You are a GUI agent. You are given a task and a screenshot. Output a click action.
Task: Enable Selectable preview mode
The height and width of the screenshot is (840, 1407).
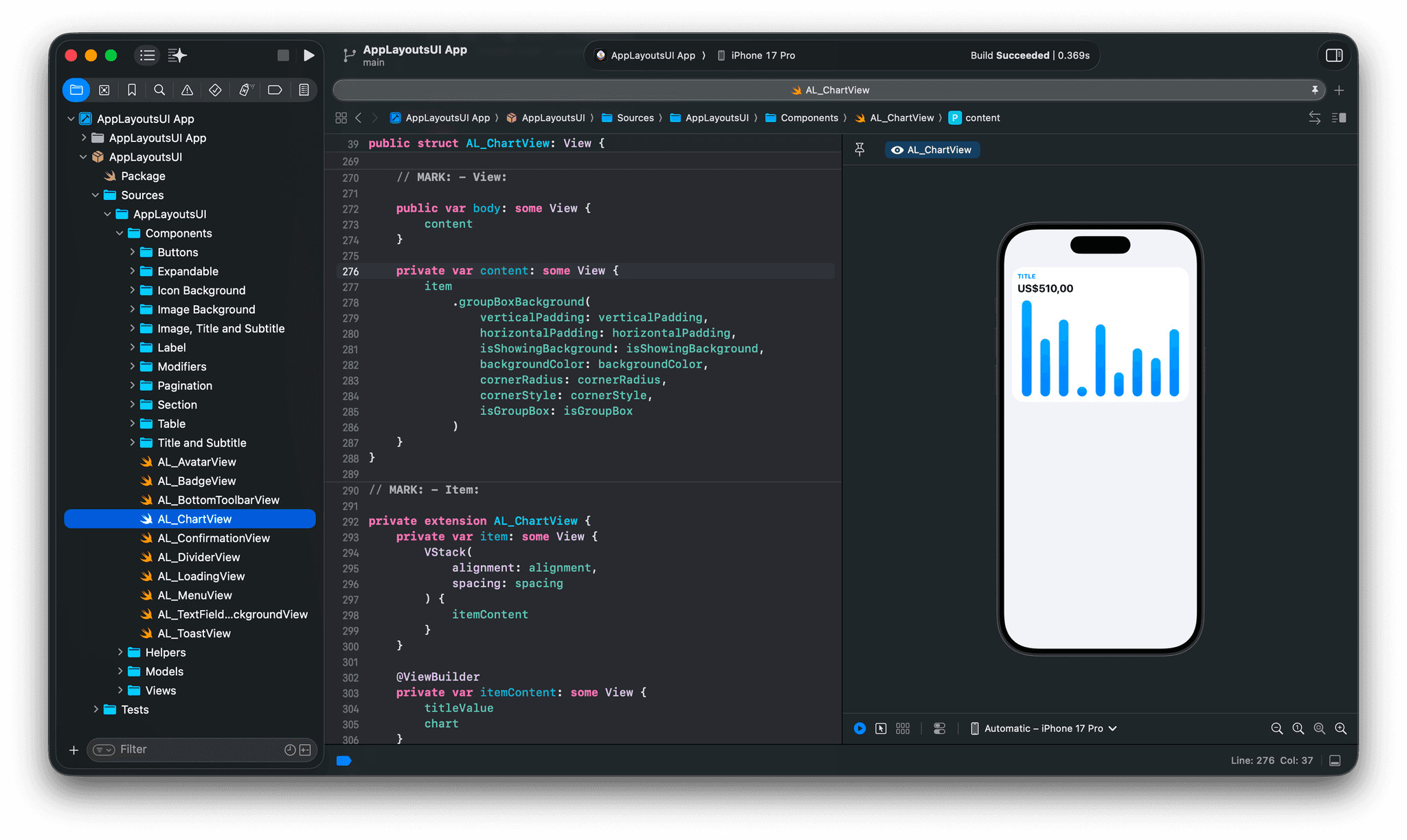[881, 729]
